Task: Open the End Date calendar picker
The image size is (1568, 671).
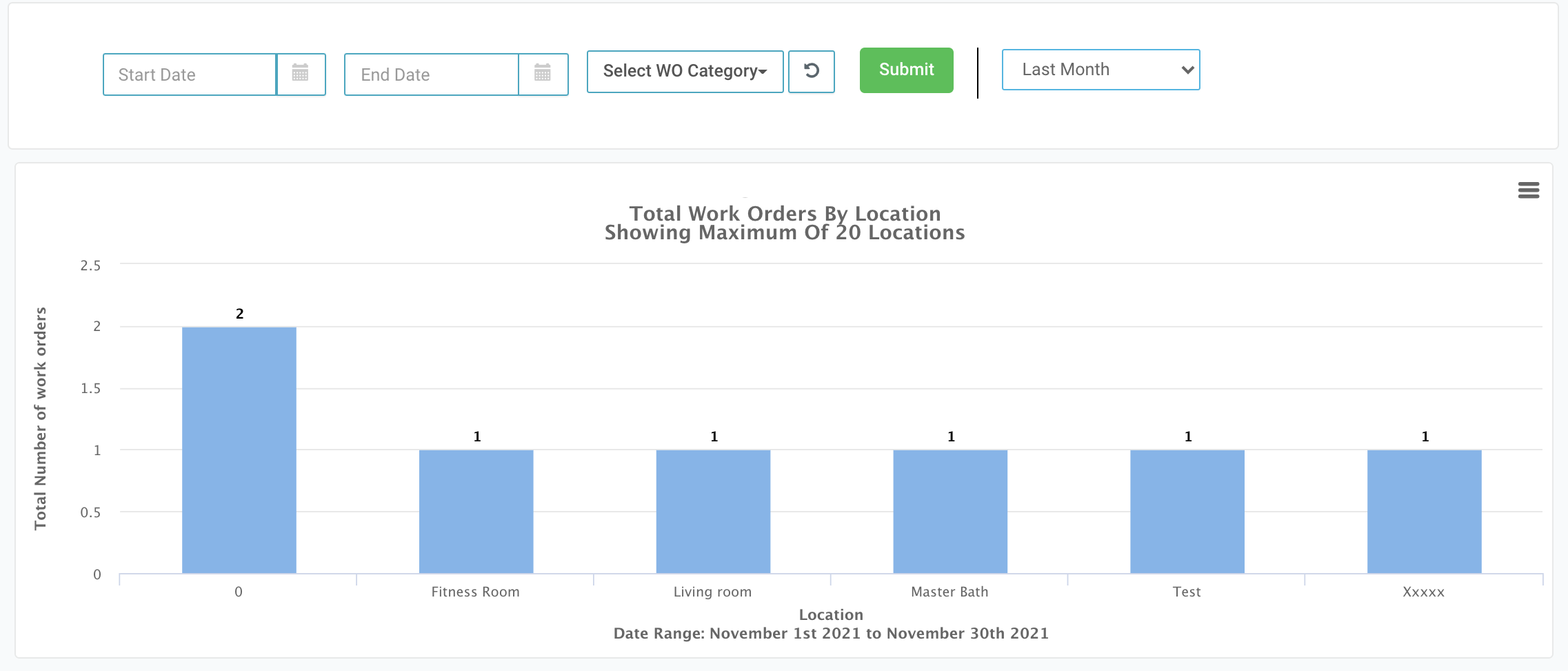Action: pos(543,74)
